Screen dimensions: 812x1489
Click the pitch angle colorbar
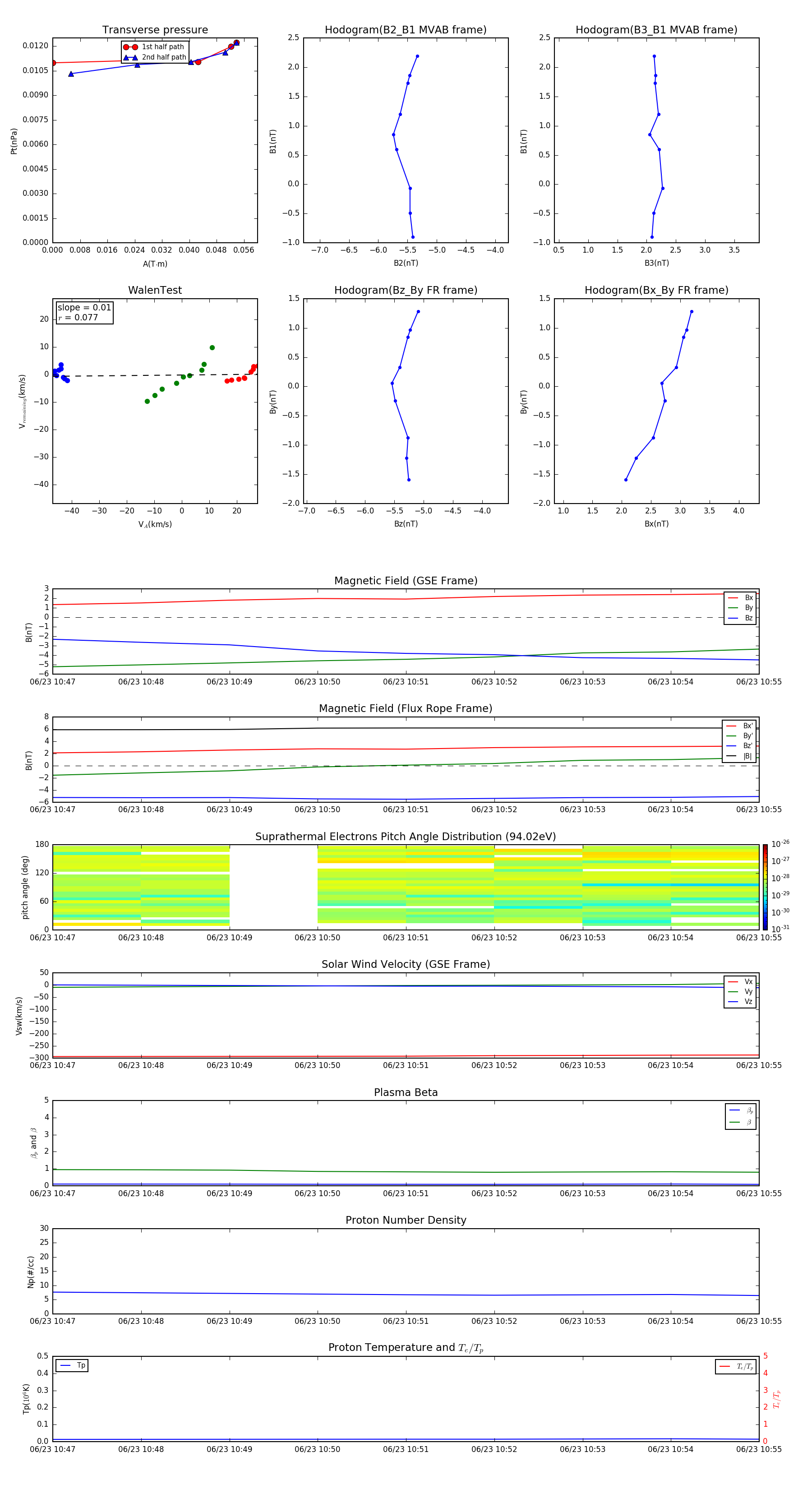[x=765, y=887]
